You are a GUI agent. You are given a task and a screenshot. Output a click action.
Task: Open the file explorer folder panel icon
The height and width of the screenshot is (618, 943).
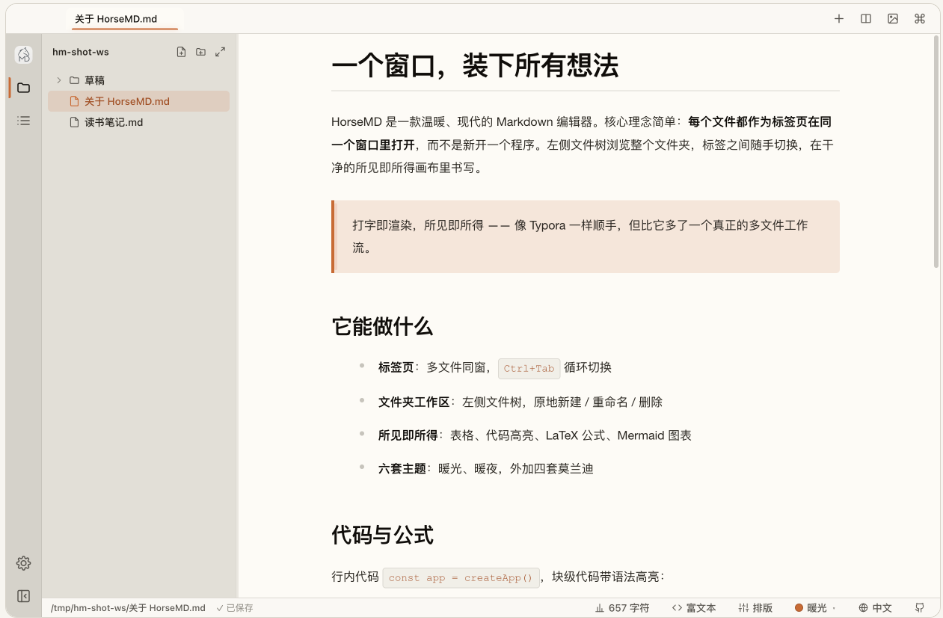click(x=23, y=88)
